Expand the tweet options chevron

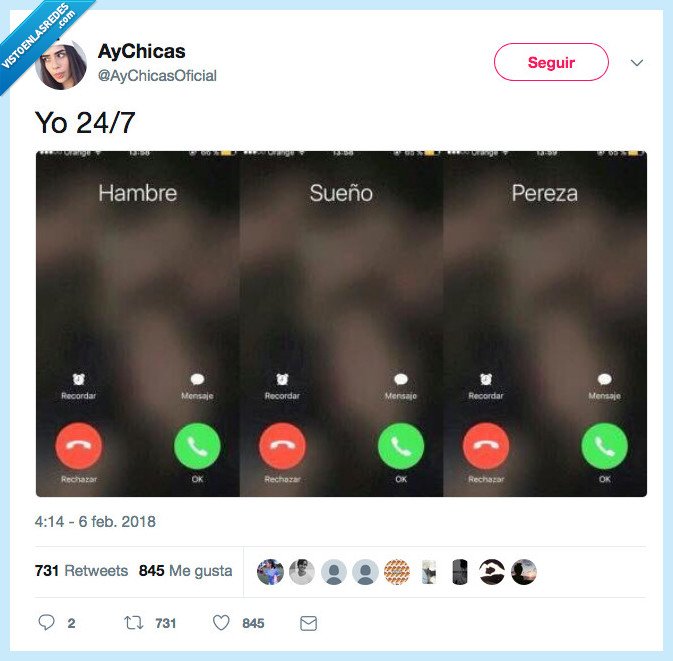tap(637, 63)
